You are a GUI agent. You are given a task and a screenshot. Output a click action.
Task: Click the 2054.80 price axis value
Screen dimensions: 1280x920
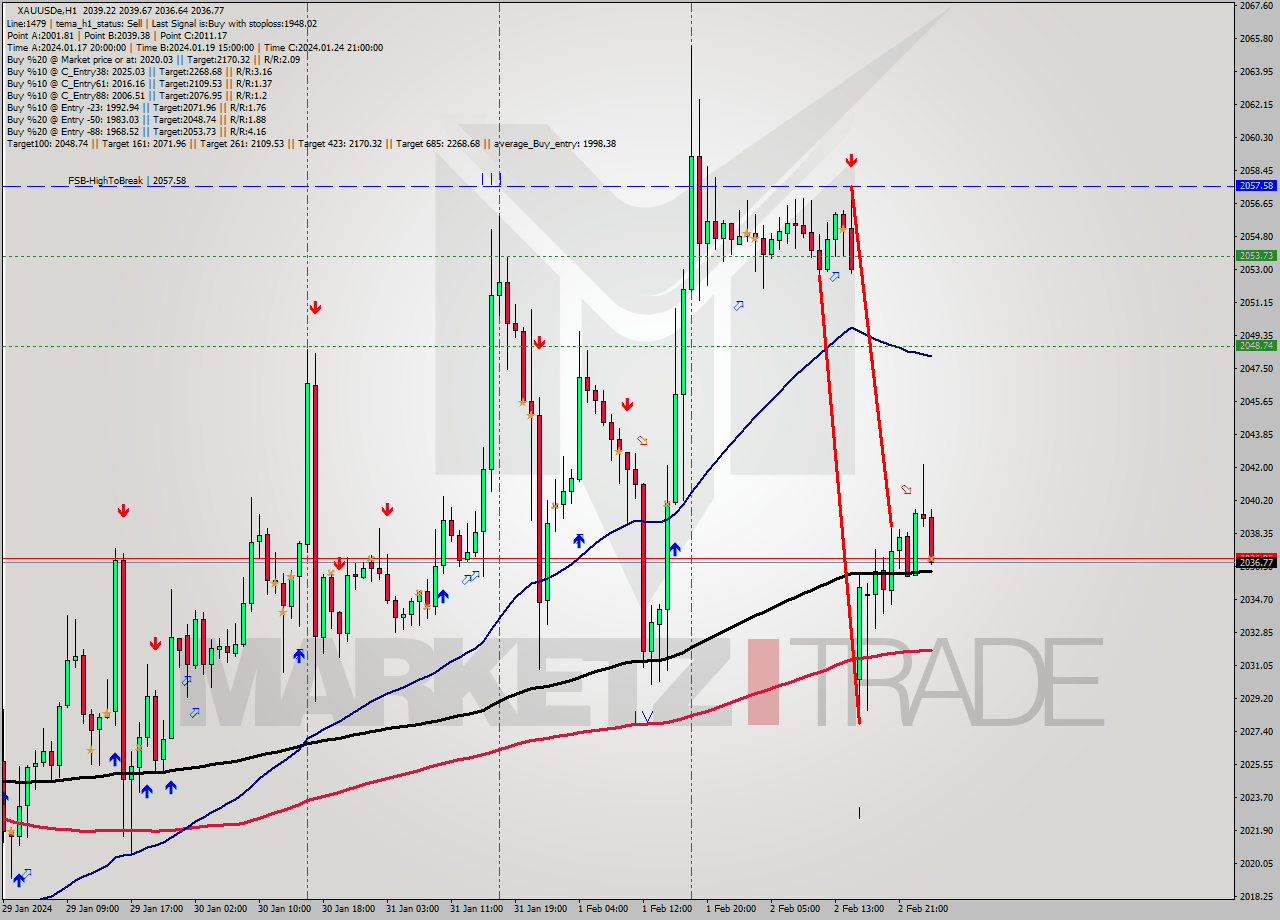coord(1255,237)
